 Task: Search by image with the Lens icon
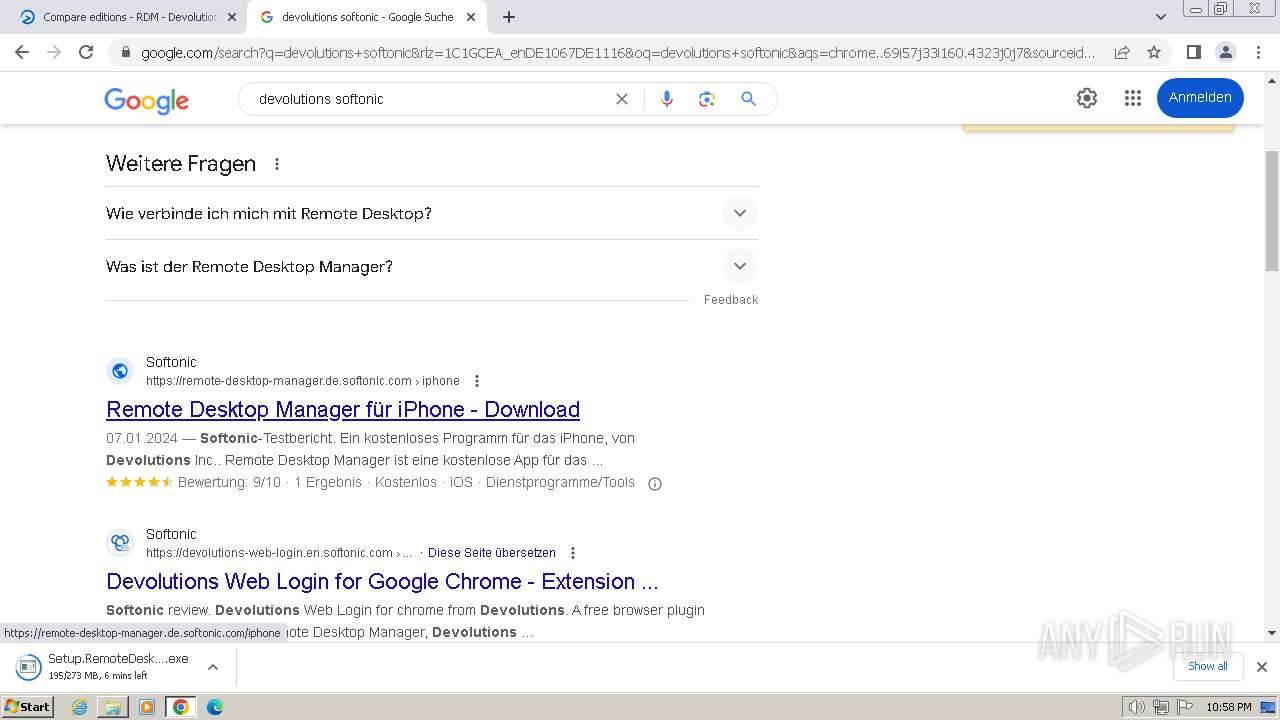click(x=707, y=99)
